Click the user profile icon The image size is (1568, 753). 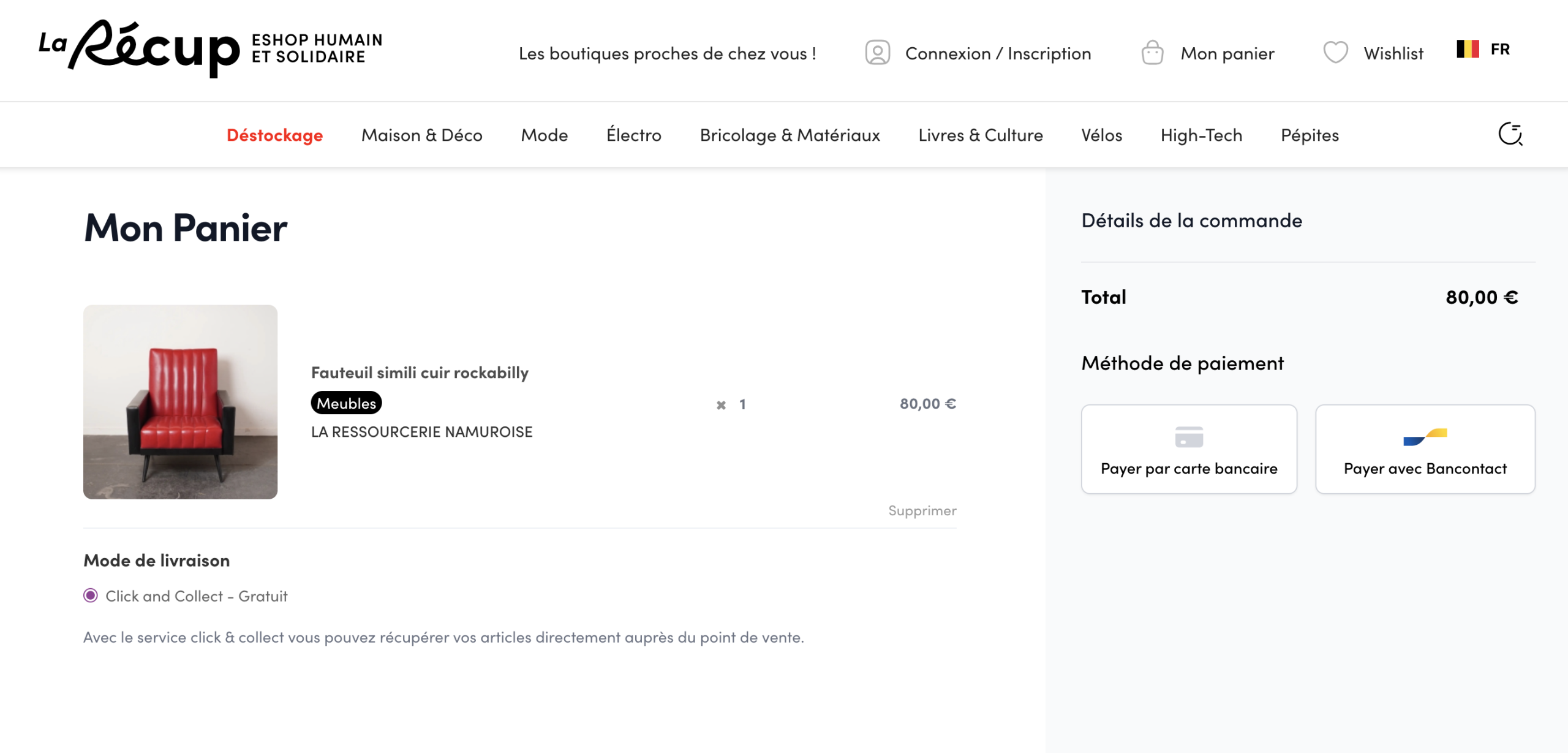tap(877, 53)
